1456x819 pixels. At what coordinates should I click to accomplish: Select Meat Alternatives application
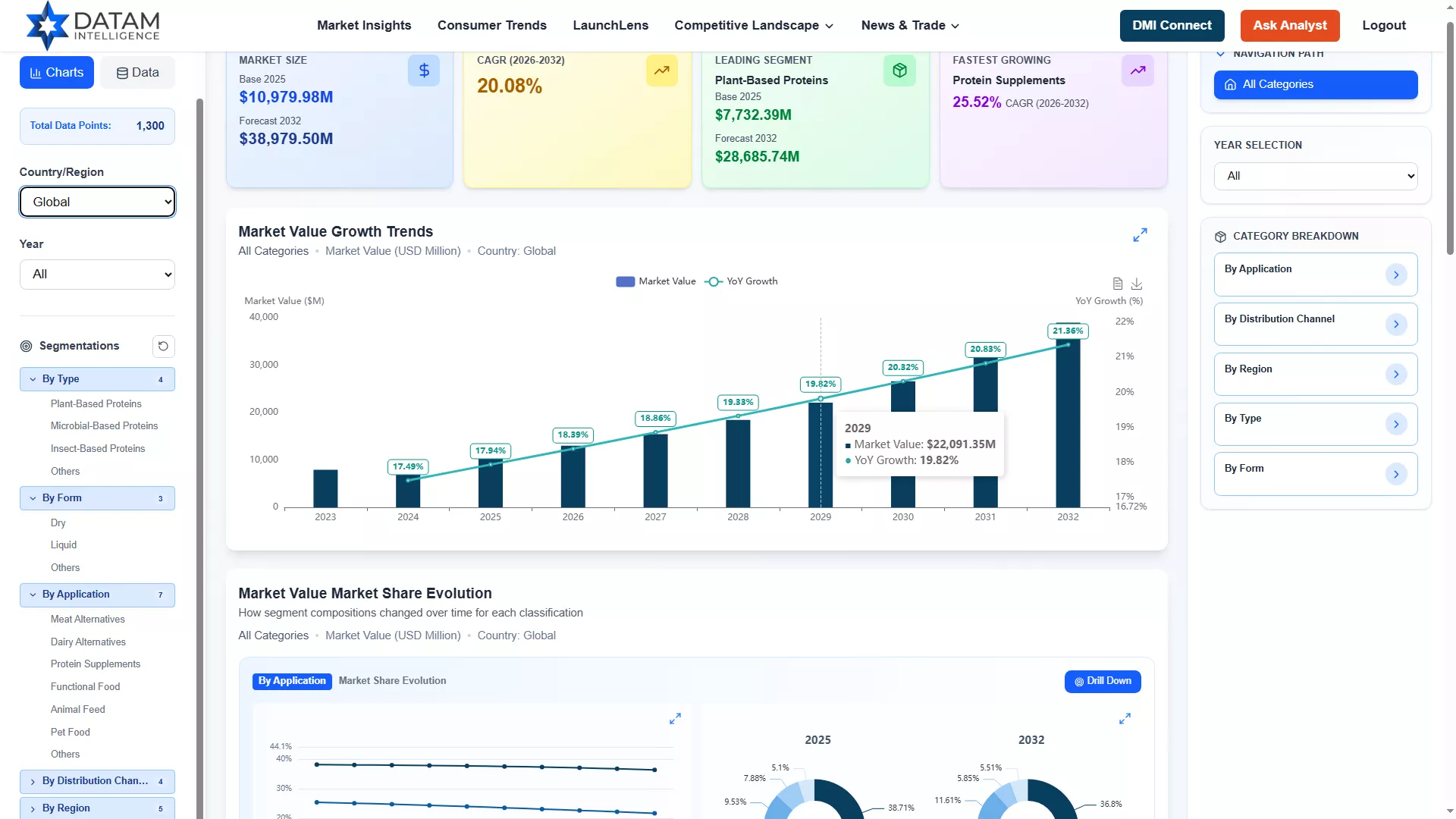[x=88, y=620]
